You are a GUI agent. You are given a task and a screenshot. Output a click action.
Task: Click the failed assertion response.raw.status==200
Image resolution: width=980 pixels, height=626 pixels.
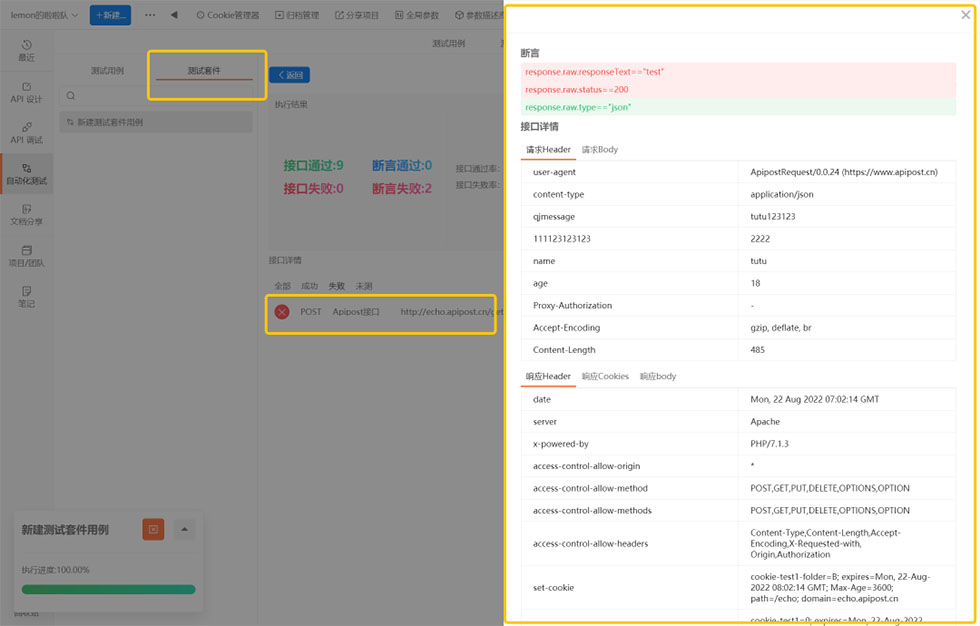click(x=738, y=89)
